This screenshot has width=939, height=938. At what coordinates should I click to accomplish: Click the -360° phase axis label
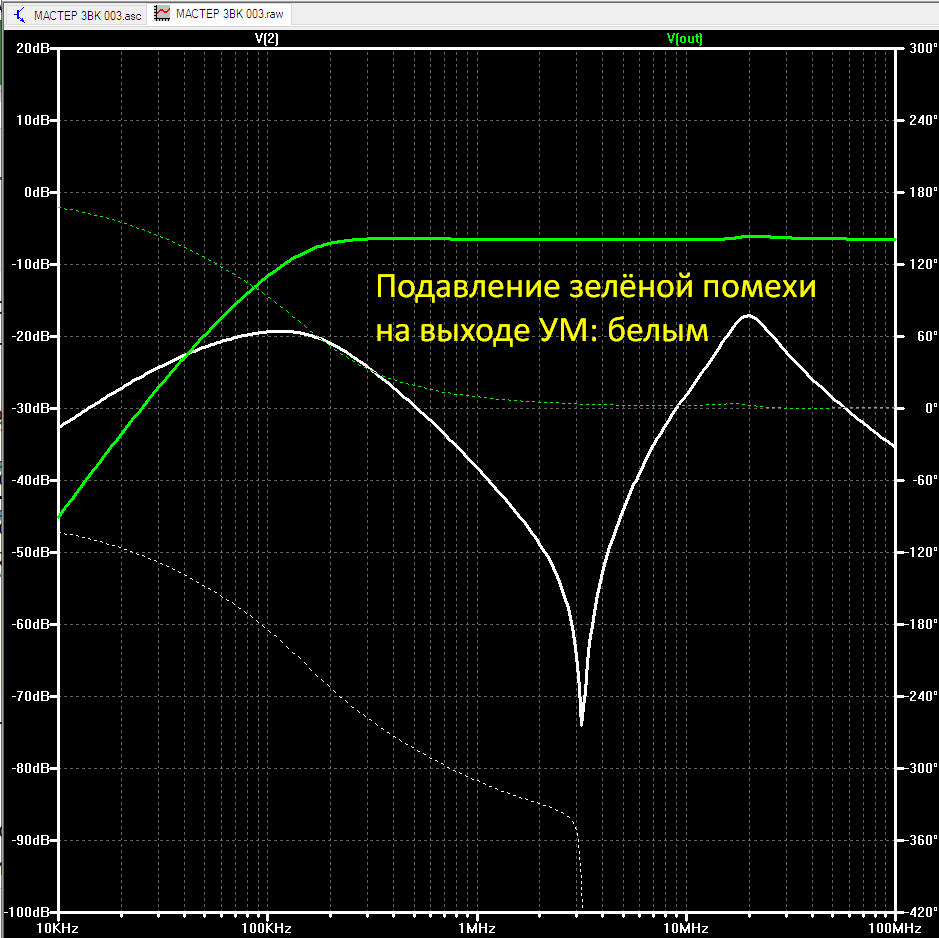pos(921,840)
